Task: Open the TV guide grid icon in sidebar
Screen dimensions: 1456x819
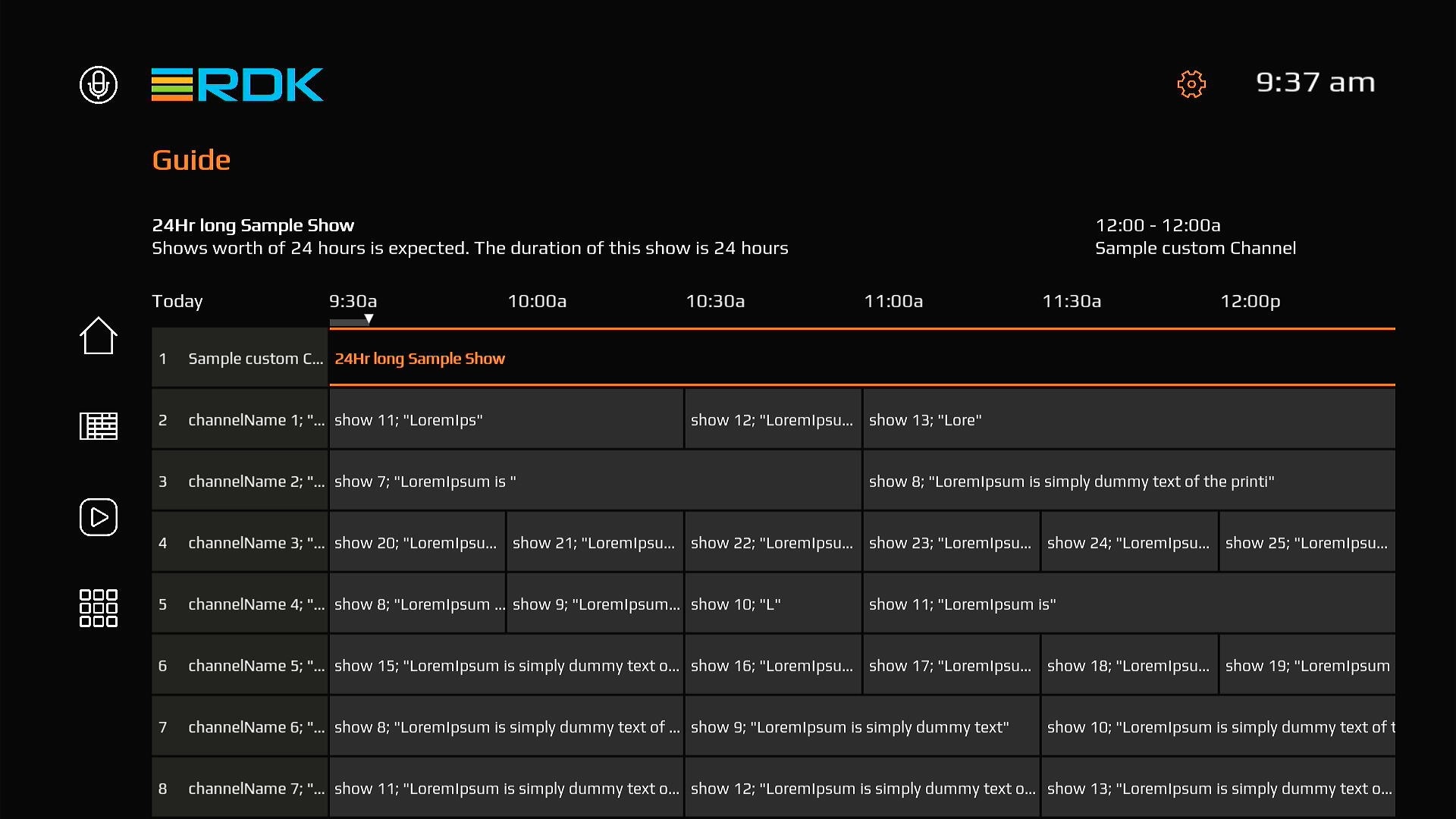Action: tap(99, 426)
